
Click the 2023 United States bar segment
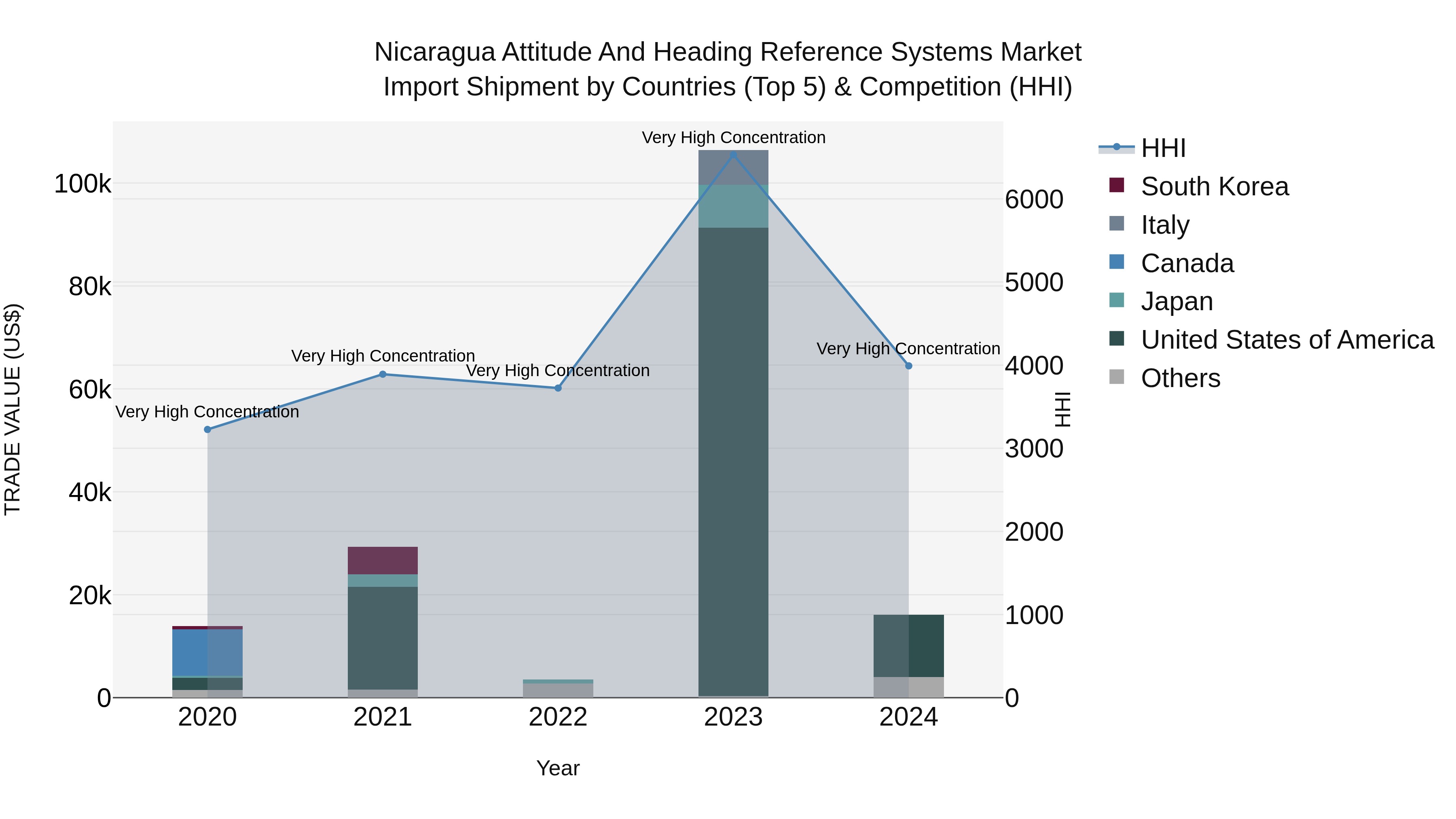(x=734, y=462)
